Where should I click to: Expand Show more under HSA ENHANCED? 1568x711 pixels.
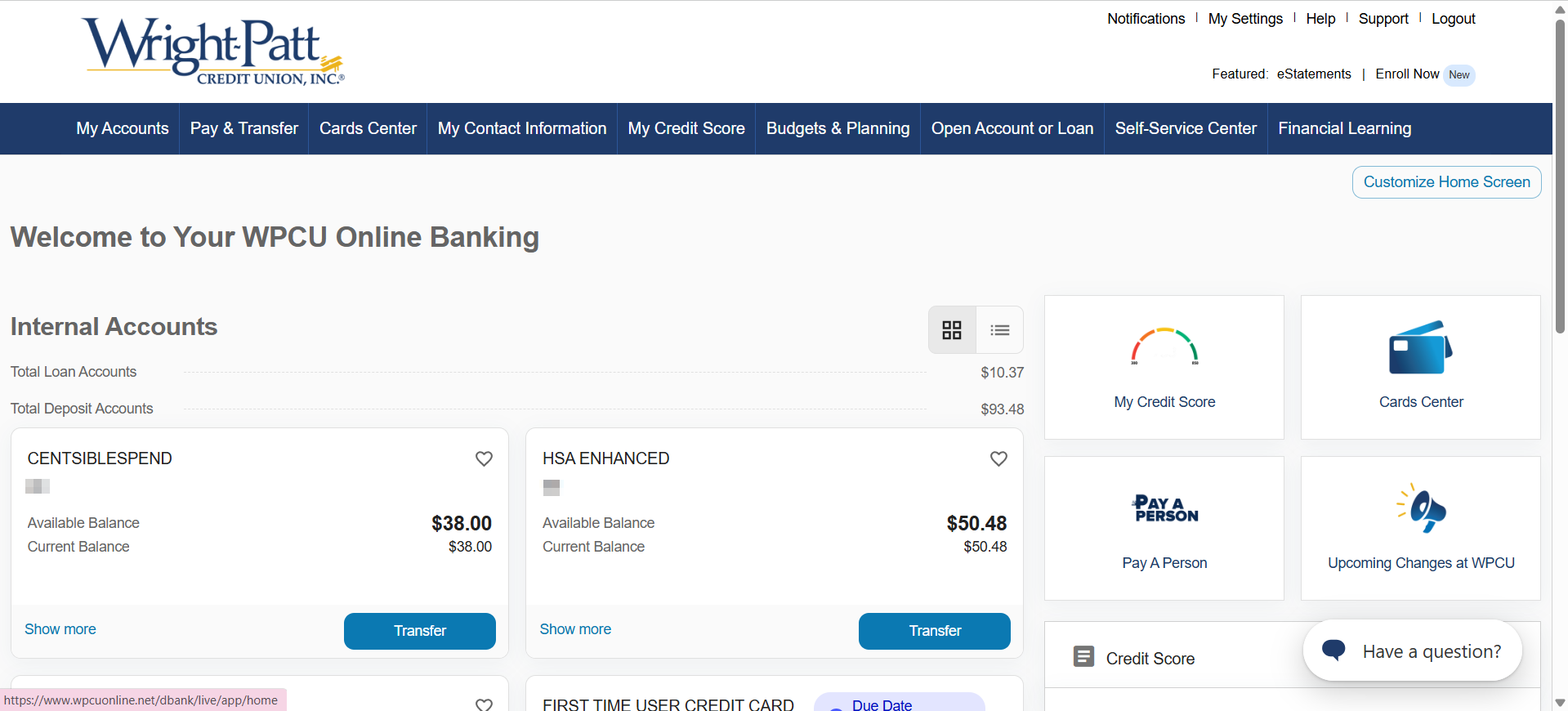click(x=575, y=629)
